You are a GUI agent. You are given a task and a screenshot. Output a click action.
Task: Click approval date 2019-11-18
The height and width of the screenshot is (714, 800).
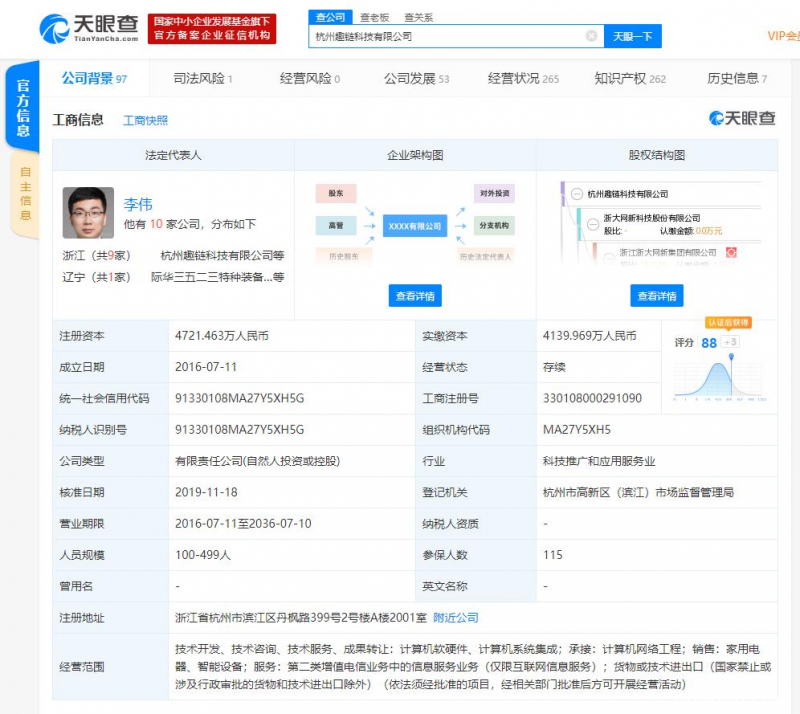point(206,492)
